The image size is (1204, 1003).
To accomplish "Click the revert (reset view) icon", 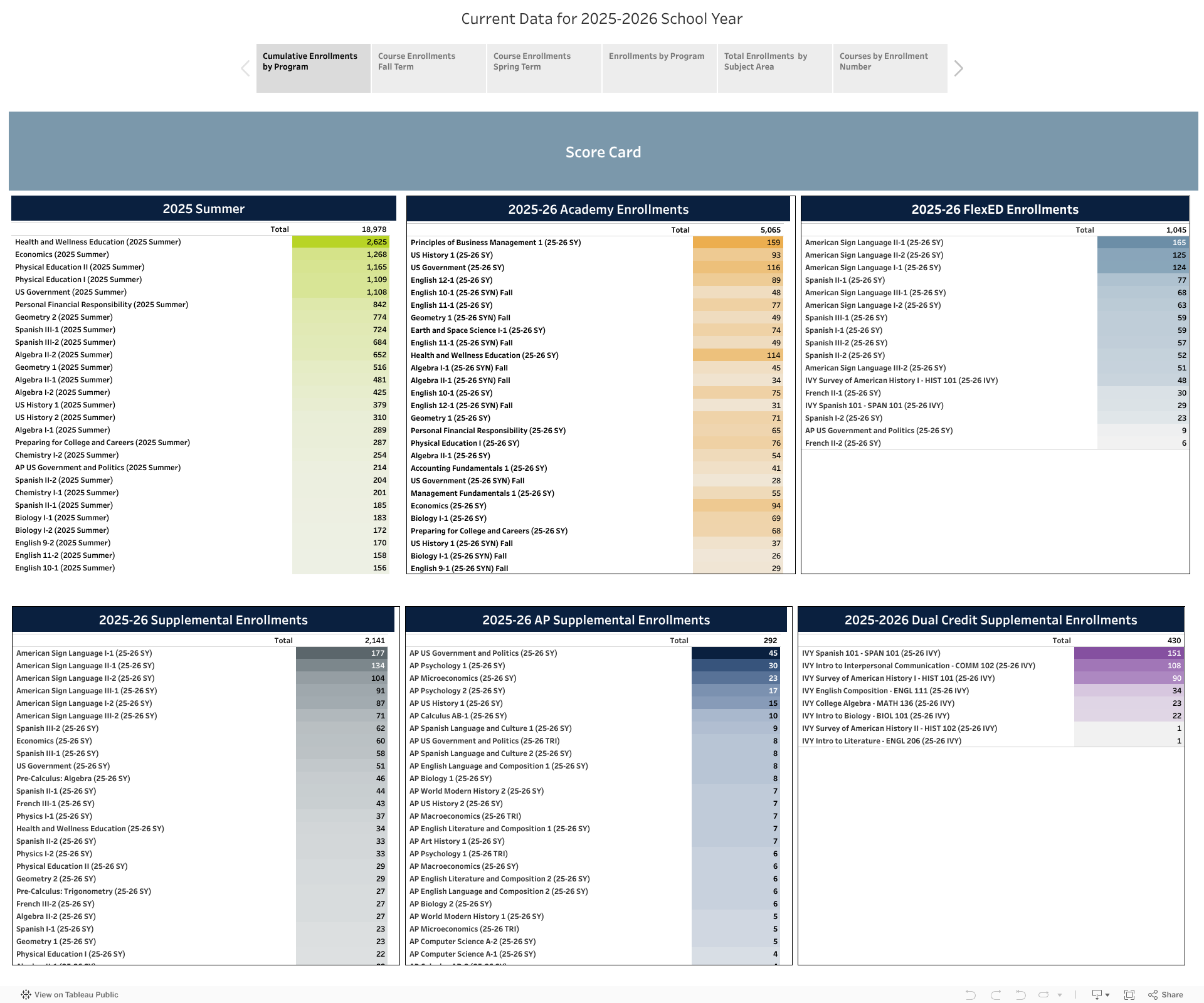I will (1020, 995).
